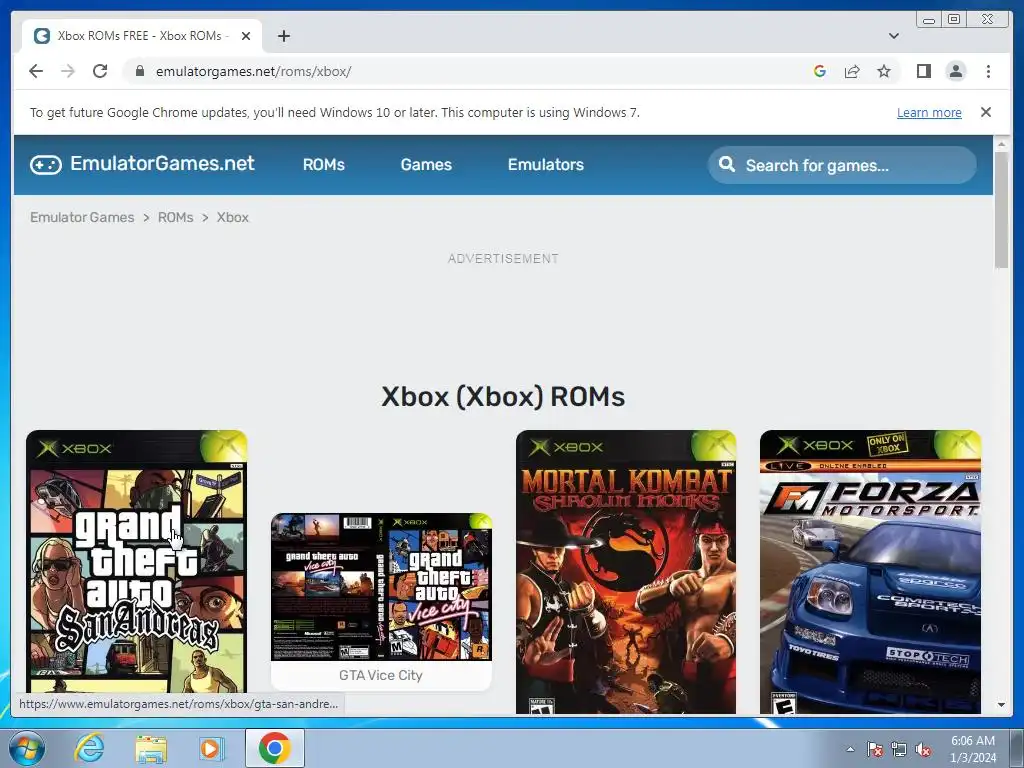Open the Chrome profile avatar
The height and width of the screenshot is (768, 1024).
(956, 71)
